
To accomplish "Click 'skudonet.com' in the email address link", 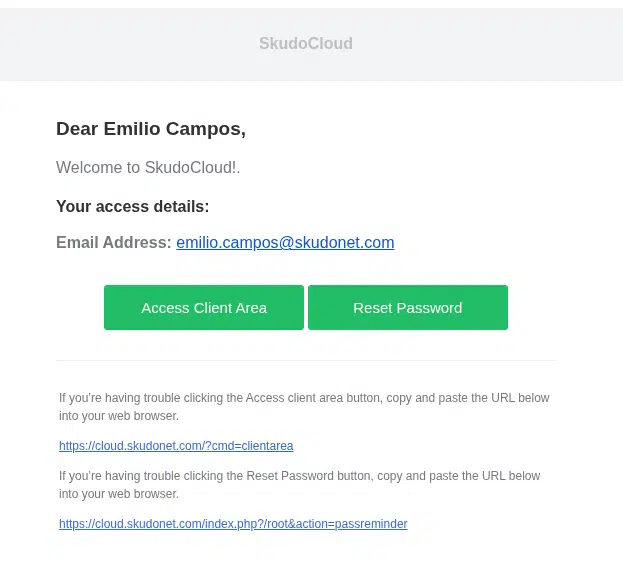I will (x=344, y=243).
